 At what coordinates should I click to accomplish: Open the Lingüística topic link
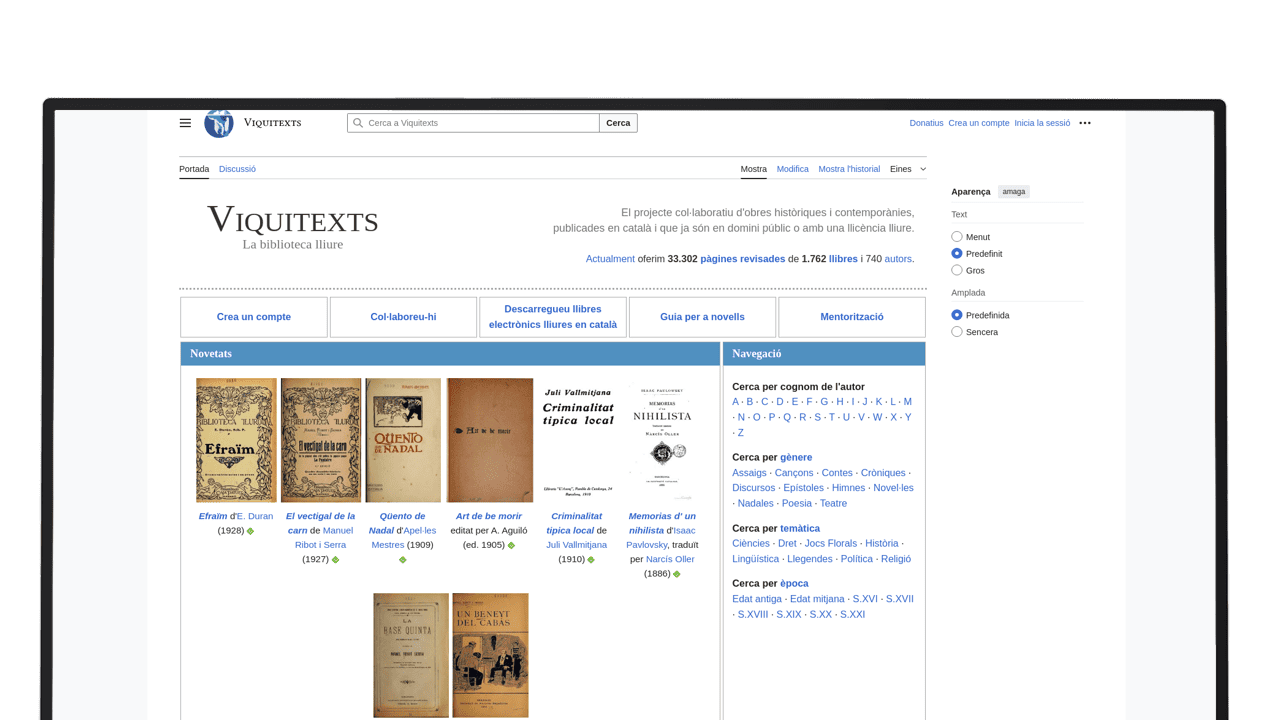point(755,559)
